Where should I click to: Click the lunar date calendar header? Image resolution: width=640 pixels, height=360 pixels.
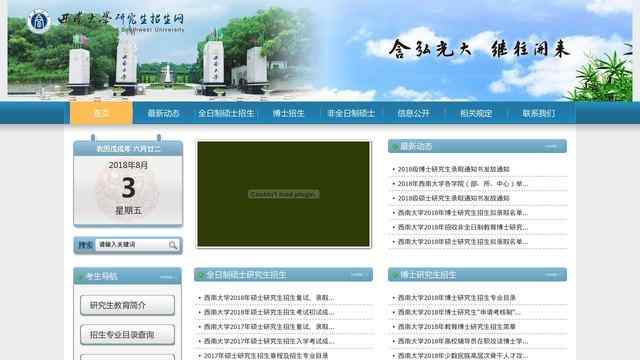pyautogui.click(x=128, y=149)
